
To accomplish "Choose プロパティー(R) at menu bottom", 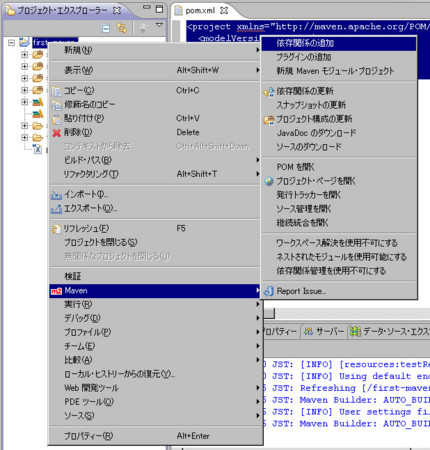I will tap(155, 436).
